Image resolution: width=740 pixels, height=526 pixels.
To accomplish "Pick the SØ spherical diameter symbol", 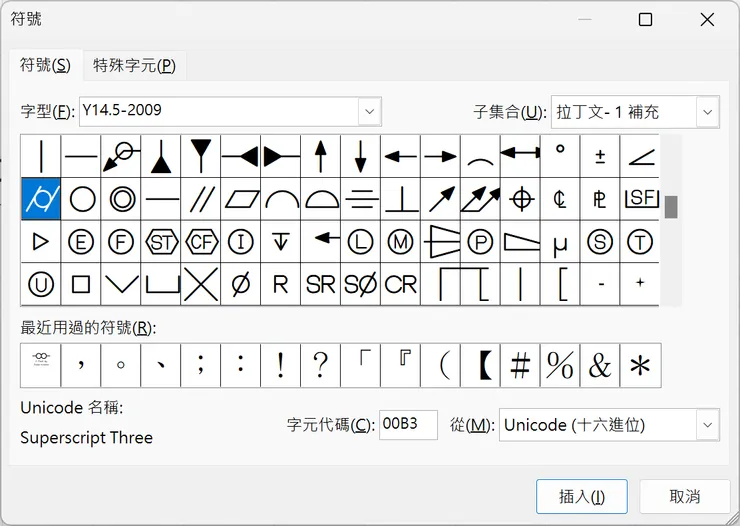I will [x=361, y=284].
